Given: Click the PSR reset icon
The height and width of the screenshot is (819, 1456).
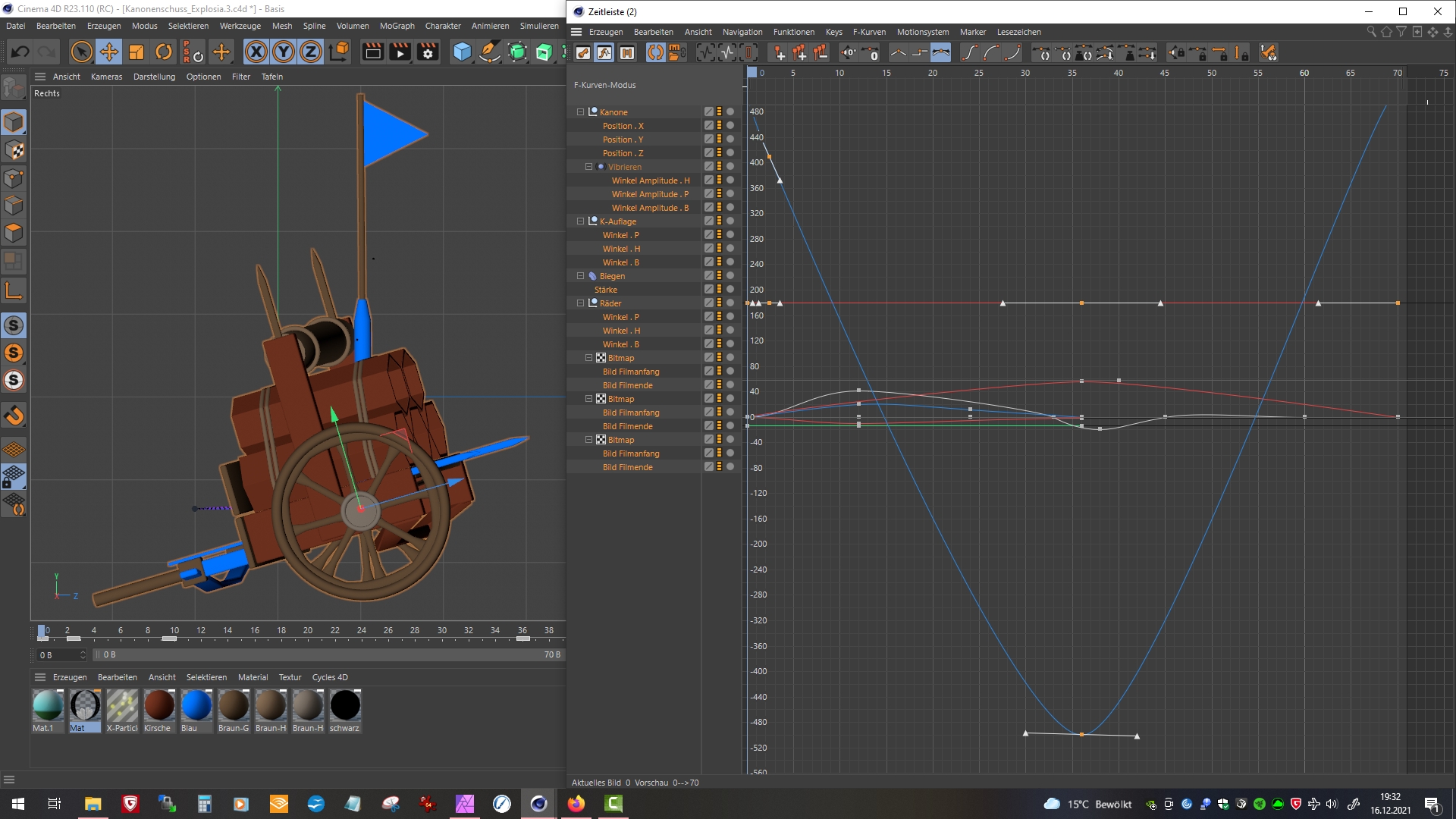Looking at the screenshot, I should (x=193, y=52).
